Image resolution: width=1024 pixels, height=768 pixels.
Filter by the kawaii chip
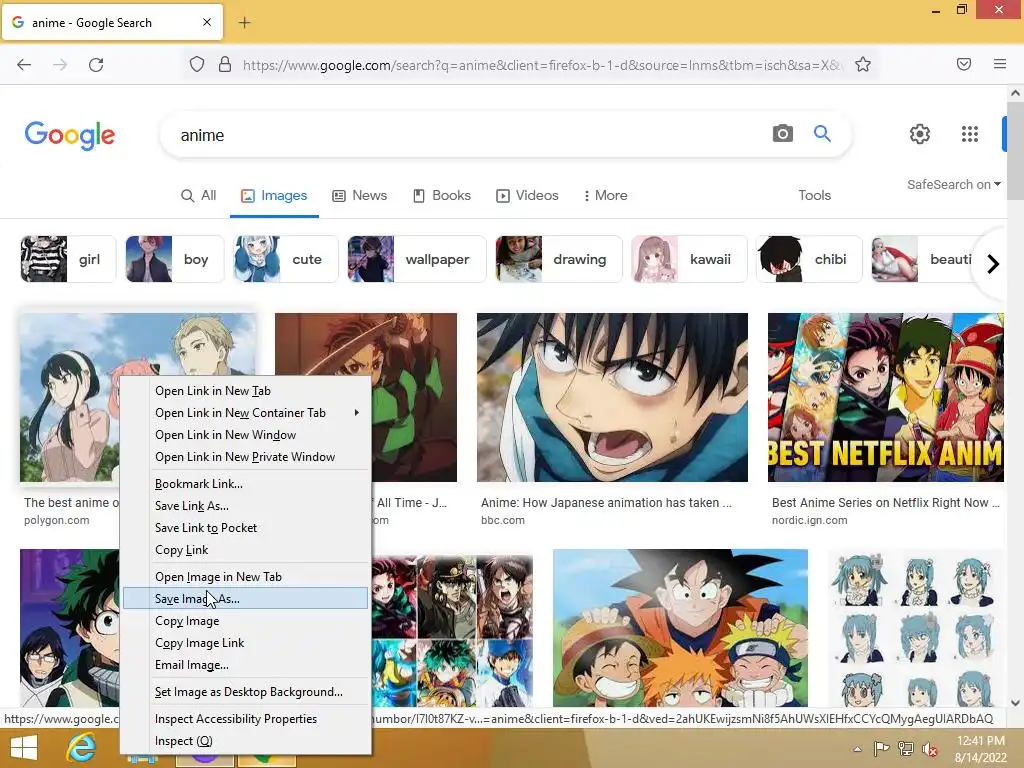(689, 259)
